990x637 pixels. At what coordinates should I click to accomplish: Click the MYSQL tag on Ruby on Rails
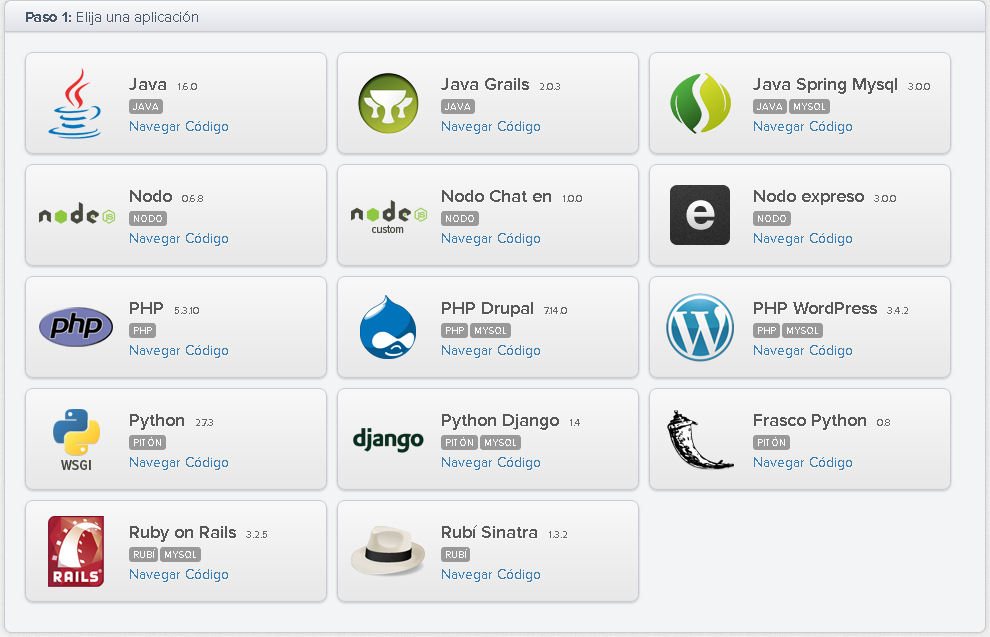click(x=180, y=554)
